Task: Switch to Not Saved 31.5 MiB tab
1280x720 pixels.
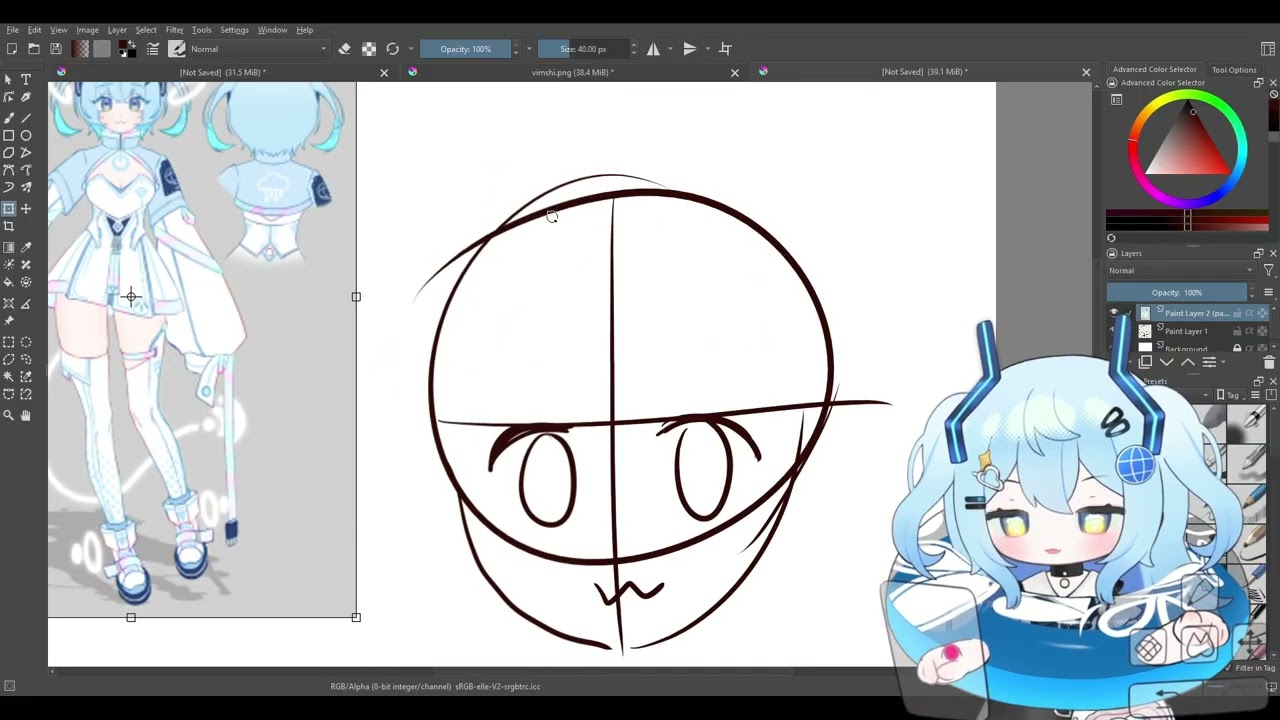Action: tap(222, 72)
